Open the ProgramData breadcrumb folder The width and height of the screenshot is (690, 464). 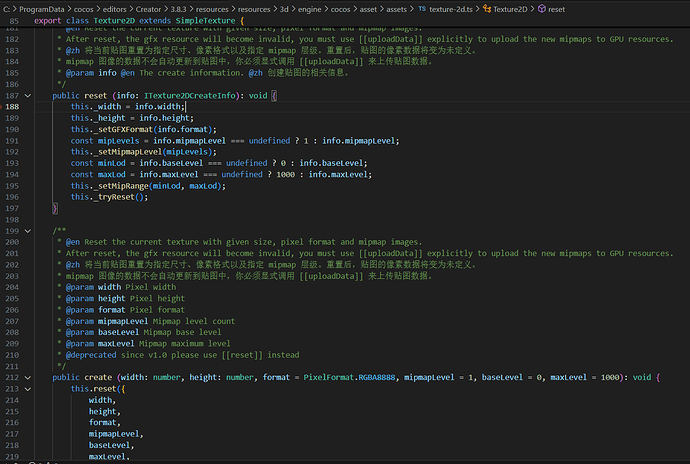[39, 8]
